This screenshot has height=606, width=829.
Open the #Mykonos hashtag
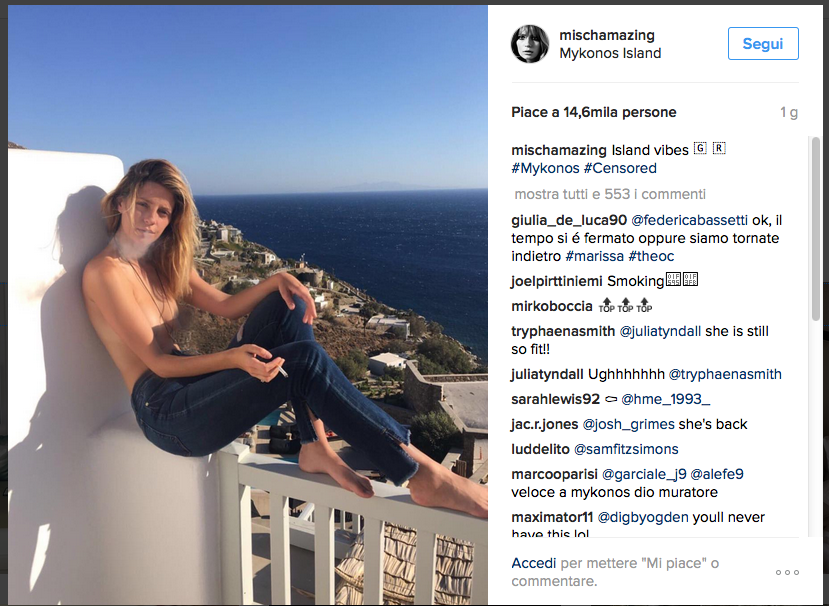(x=545, y=169)
